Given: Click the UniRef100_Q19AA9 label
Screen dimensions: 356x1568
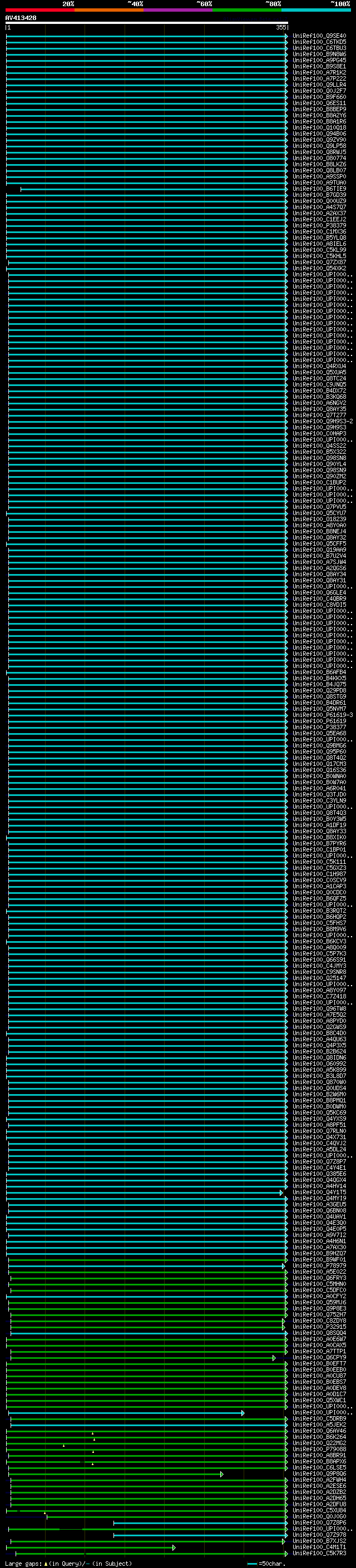Looking at the screenshot, I should point(319,550).
